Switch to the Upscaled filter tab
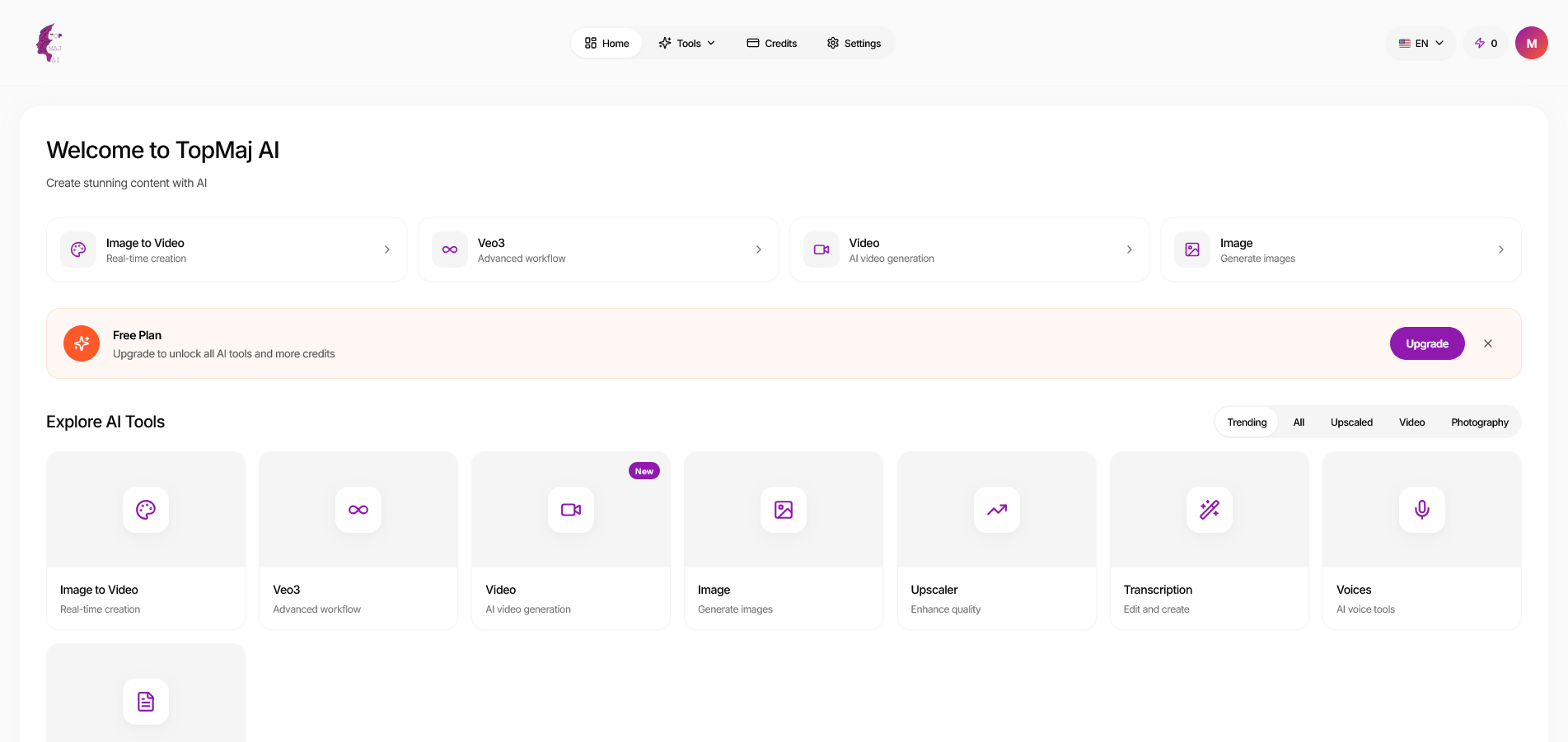This screenshot has height=742, width=1568. [1351, 422]
